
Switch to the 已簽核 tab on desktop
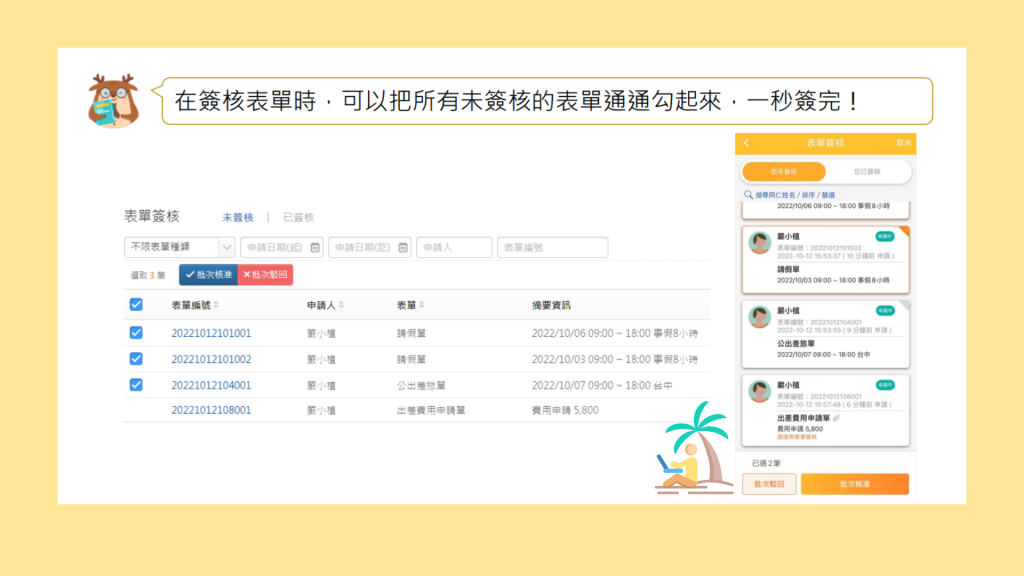coord(298,217)
